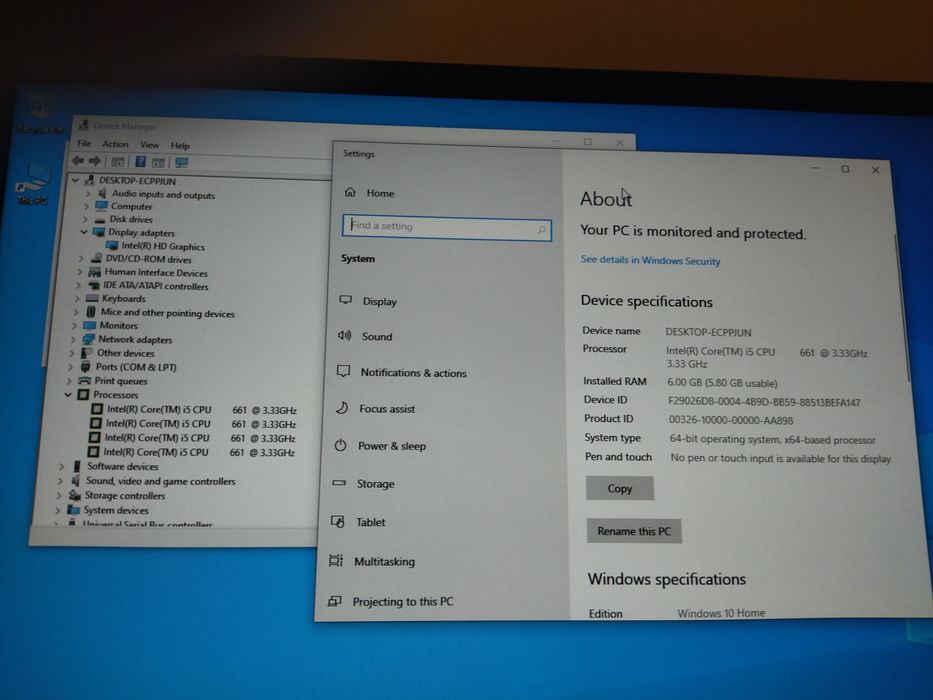Viewport: 933px width, 700px height.
Task: Select Sound, video and game controllers
Action: pos(161,481)
